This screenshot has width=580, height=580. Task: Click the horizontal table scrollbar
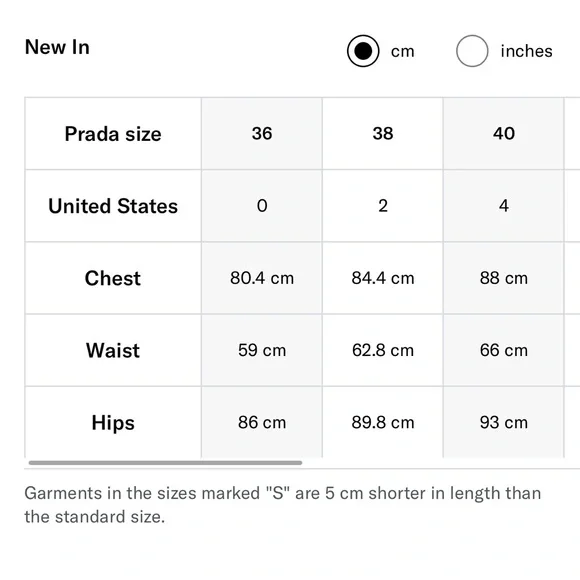165,463
